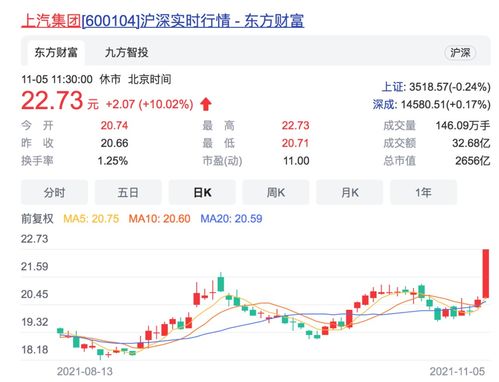The height and width of the screenshot is (382, 499).
Task: Select the 周K chart view
Action: pyautogui.click(x=276, y=192)
